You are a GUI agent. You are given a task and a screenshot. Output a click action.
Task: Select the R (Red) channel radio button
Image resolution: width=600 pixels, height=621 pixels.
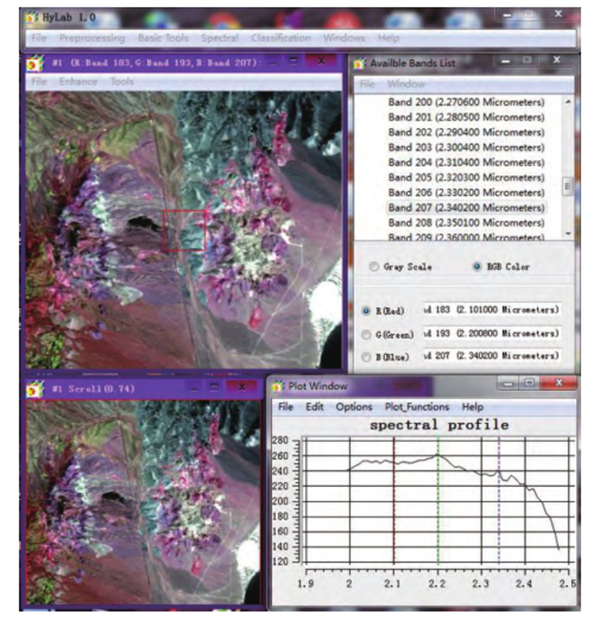point(366,311)
